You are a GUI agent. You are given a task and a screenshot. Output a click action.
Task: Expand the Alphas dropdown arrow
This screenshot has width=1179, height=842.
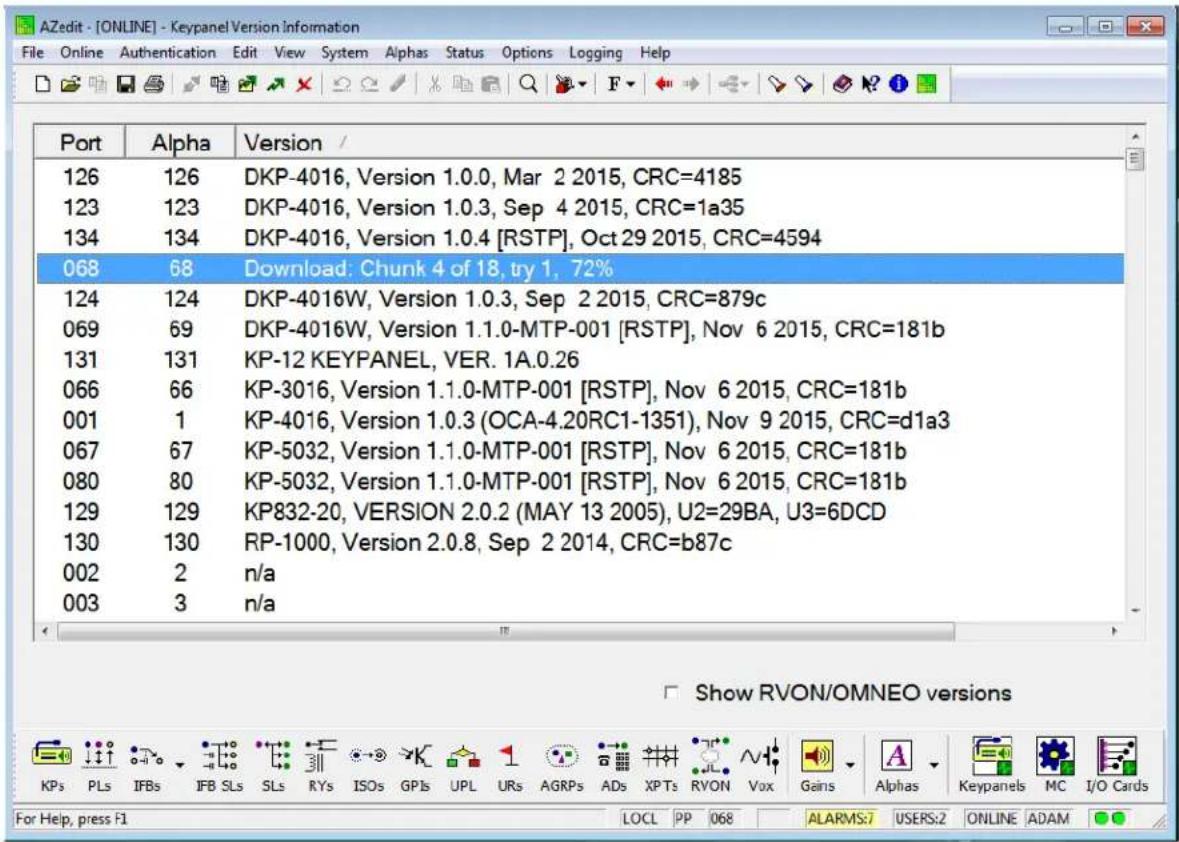934,765
